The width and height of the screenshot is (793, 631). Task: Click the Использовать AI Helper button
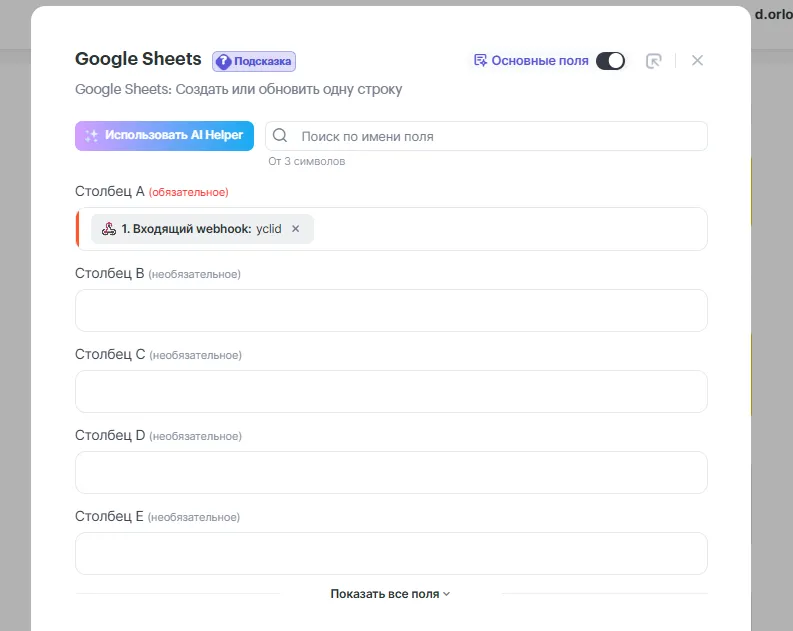(164, 136)
